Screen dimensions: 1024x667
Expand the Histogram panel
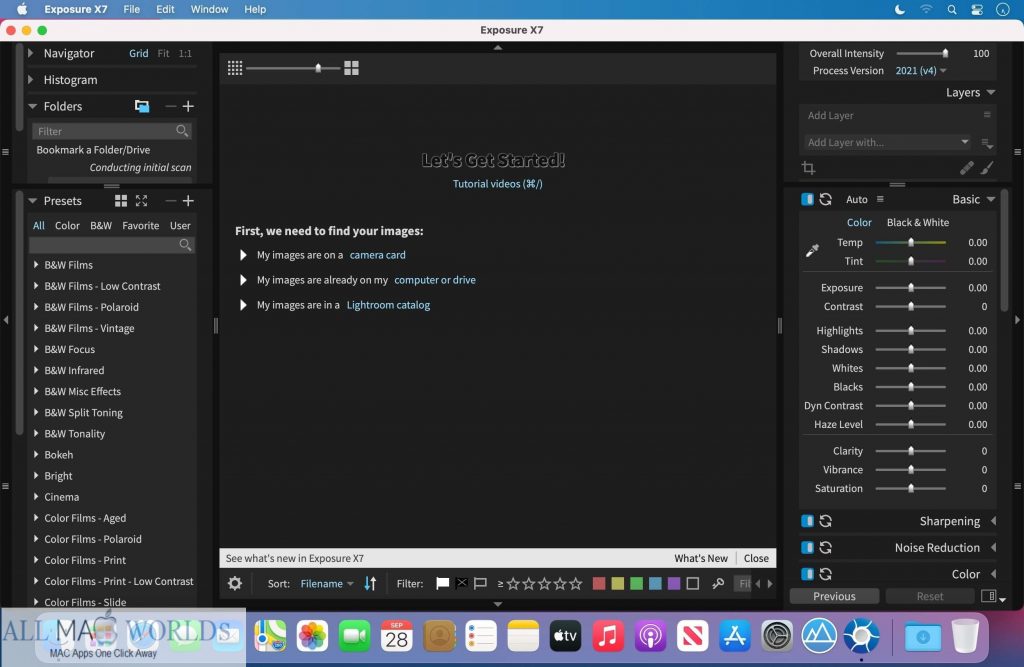click(31, 80)
